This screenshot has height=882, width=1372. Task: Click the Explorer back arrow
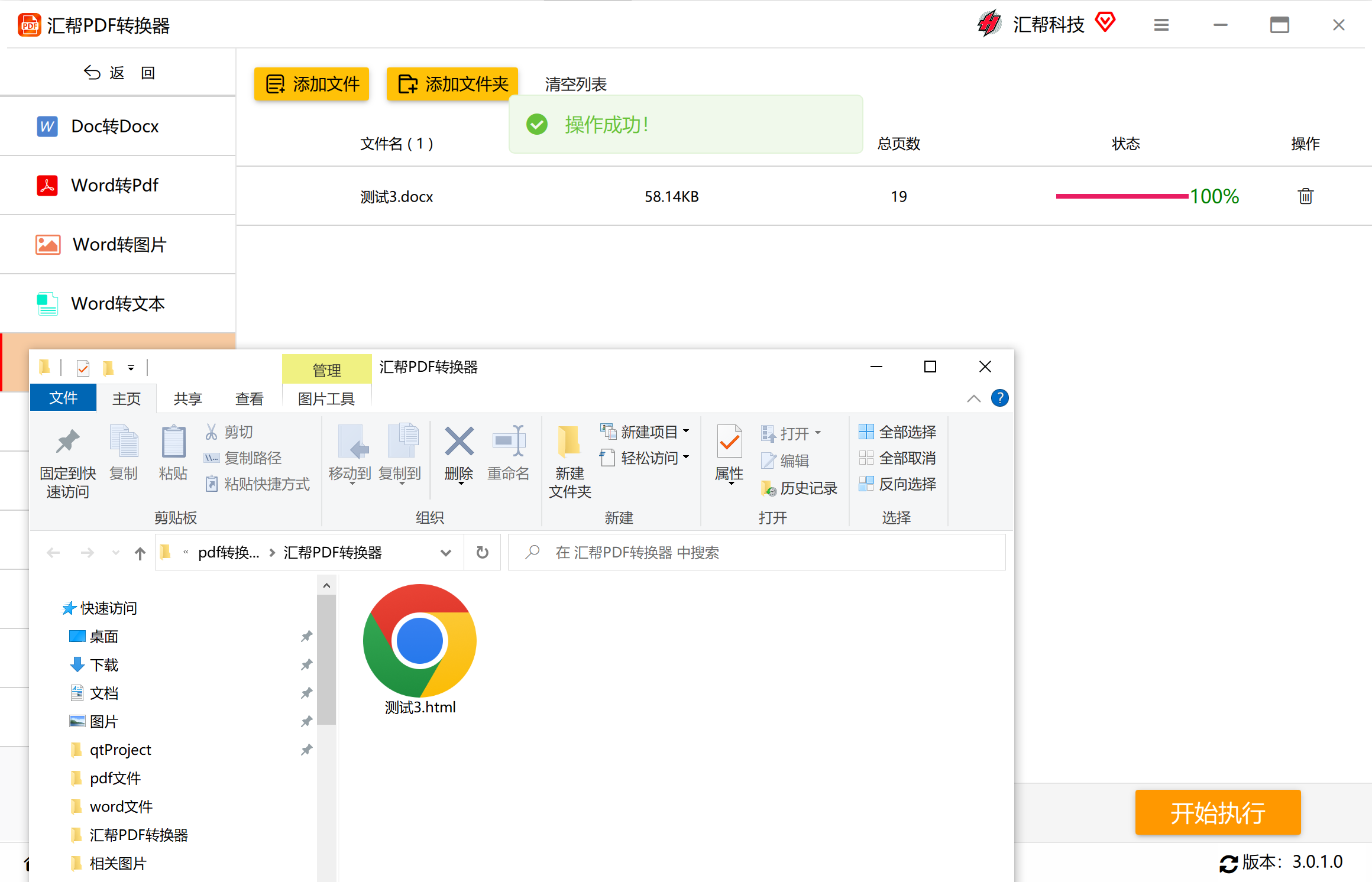[53, 553]
